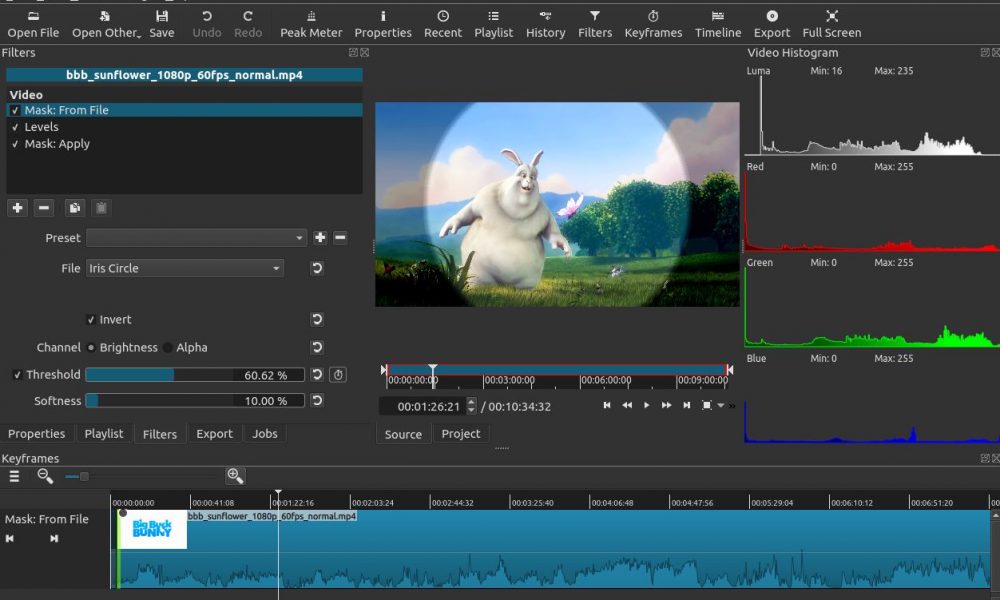Image resolution: width=1000 pixels, height=600 pixels.
Task: Open the Open Other dropdown
Action: click(x=106, y=24)
